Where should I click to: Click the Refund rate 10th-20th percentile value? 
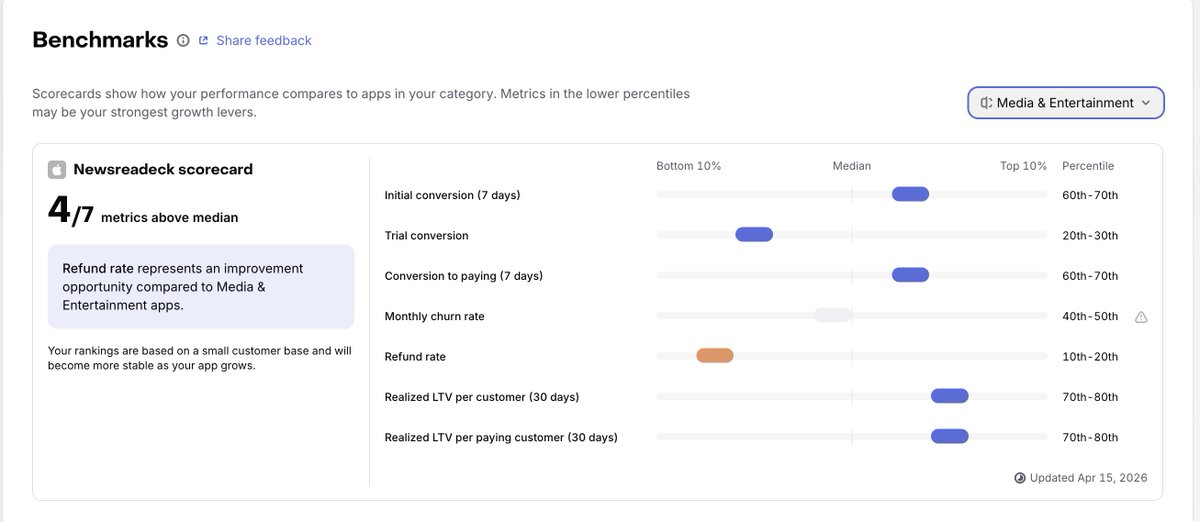click(1090, 357)
